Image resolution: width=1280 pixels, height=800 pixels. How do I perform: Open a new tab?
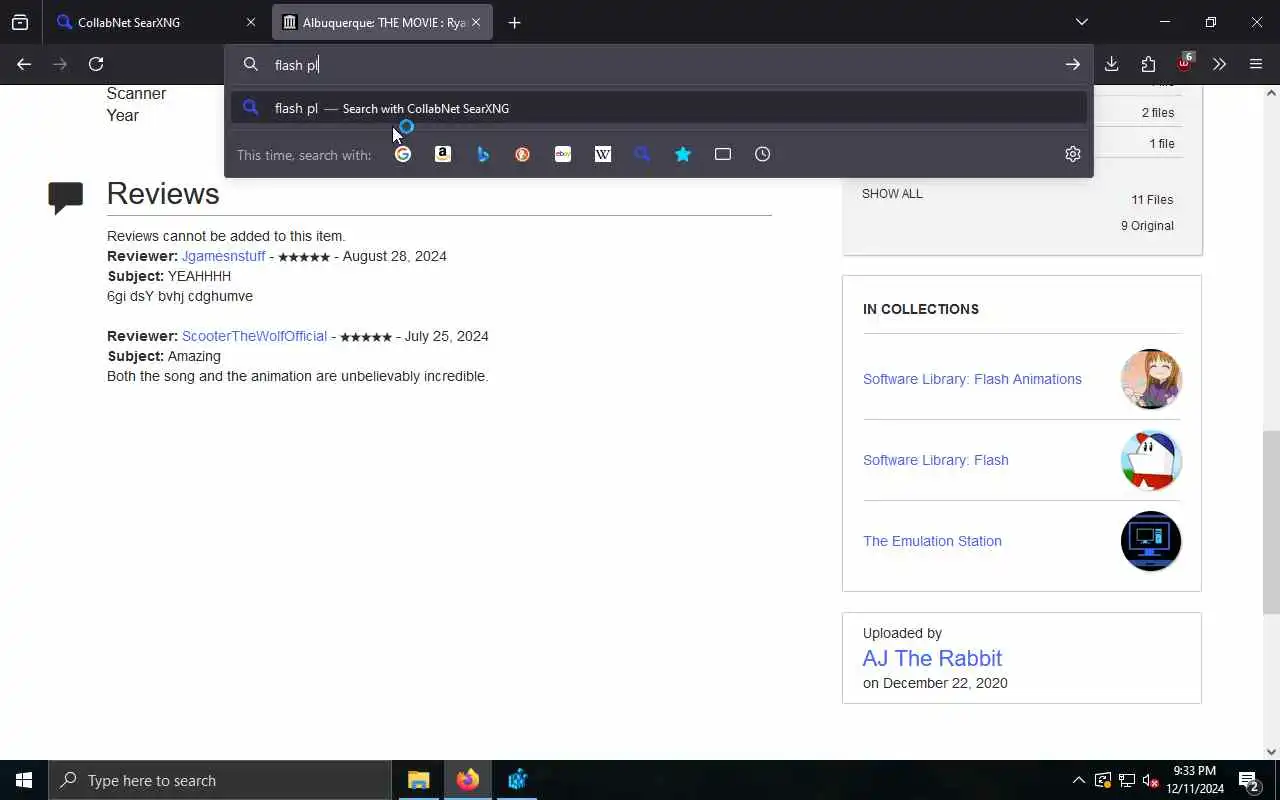coord(514,22)
